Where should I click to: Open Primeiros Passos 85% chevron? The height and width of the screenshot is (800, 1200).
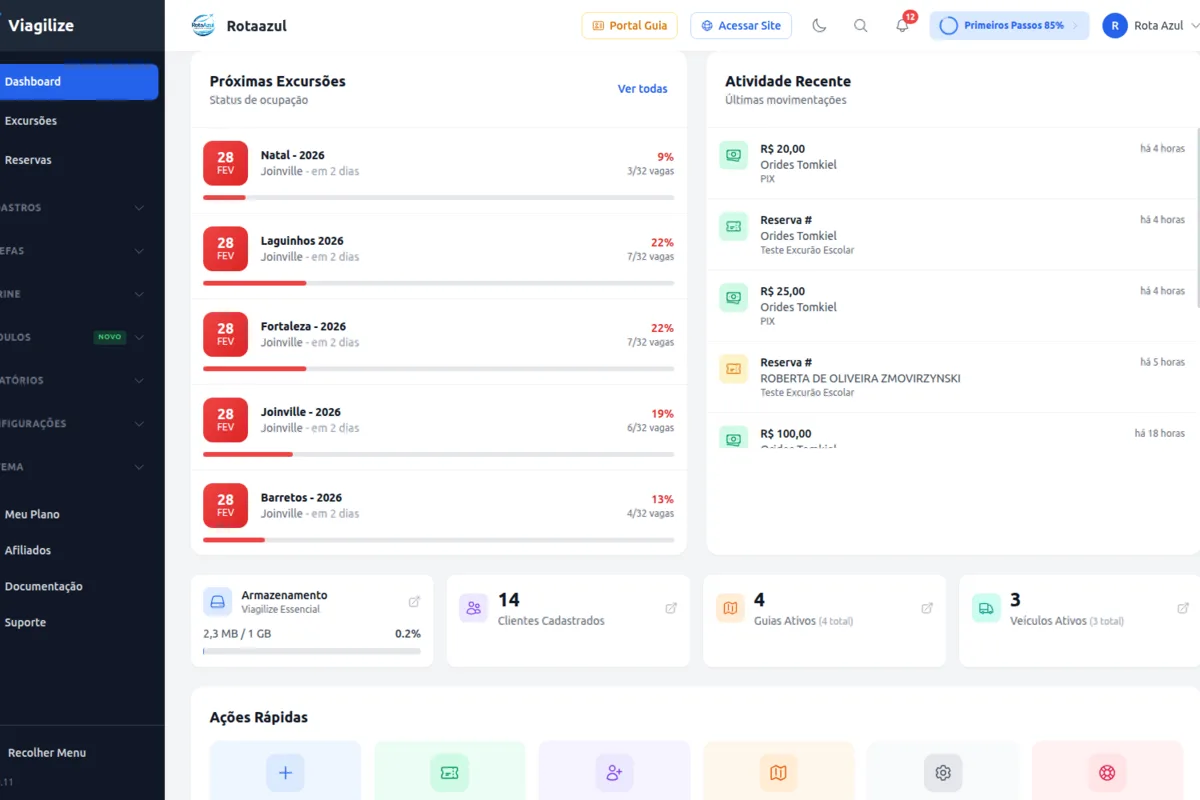tap(1075, 26)
